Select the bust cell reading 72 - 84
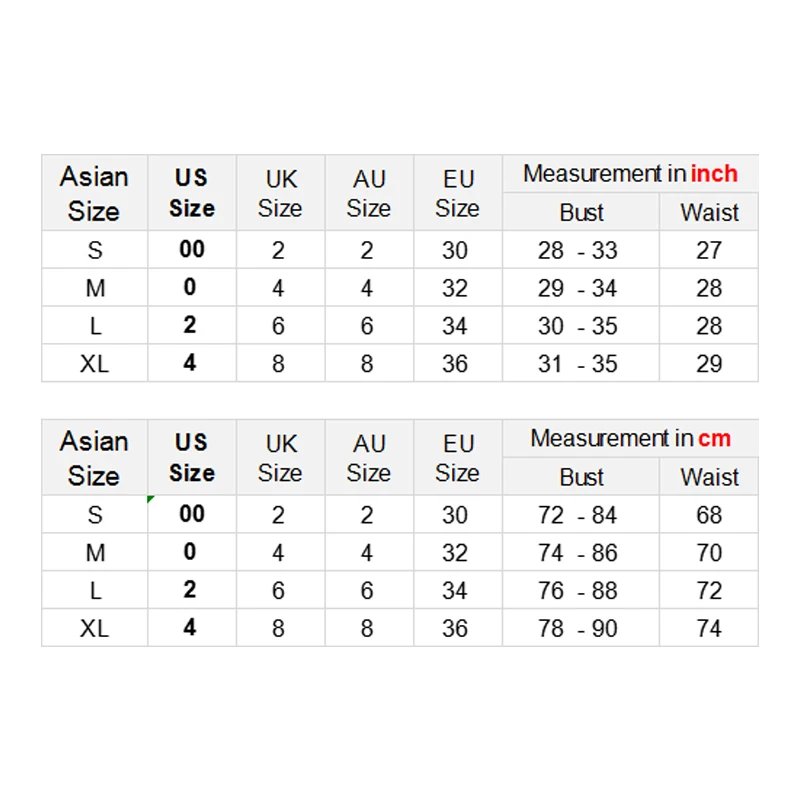Image resolution: width=800 pixels, height=800 pixels. click(578, 515)
